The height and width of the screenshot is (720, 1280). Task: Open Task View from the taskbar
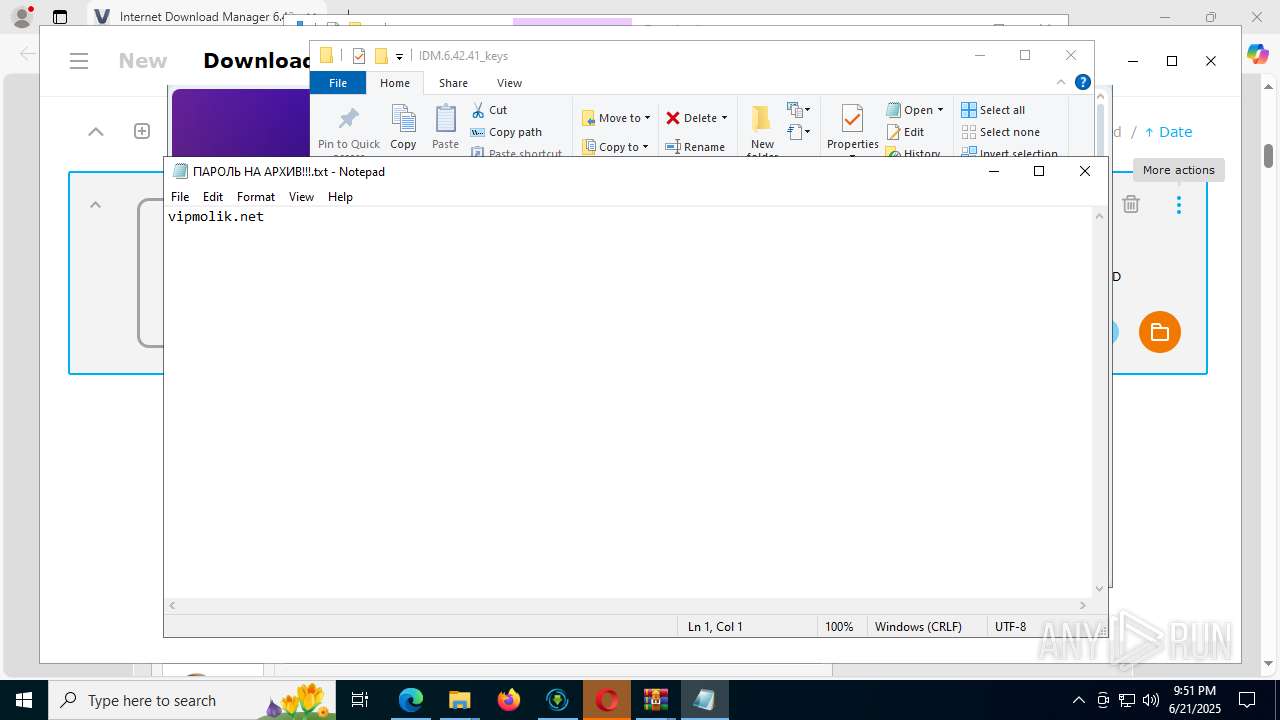[x=361, y=700]
